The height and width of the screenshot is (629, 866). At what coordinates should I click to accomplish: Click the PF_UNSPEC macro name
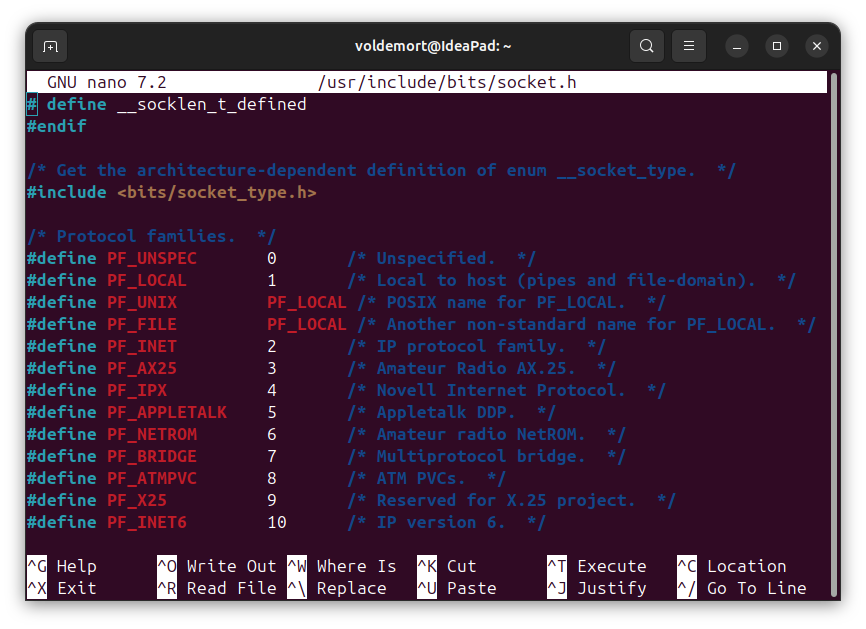152,258
